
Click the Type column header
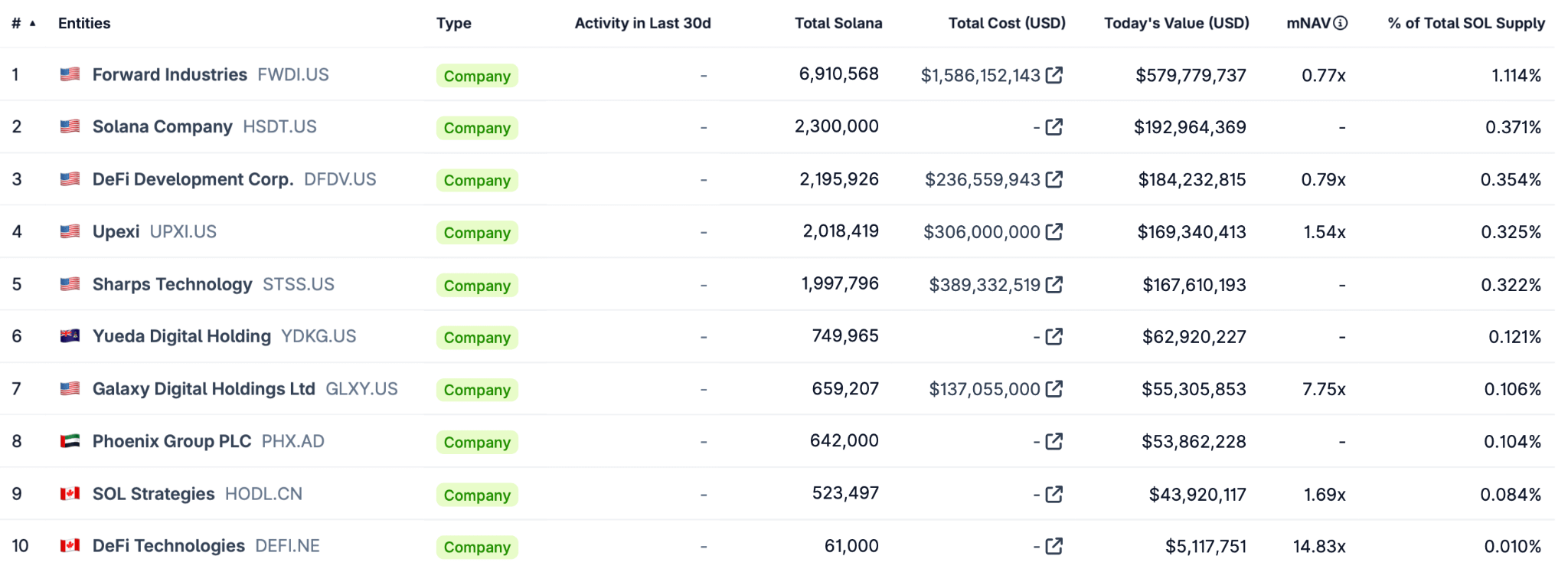point(453,23)
